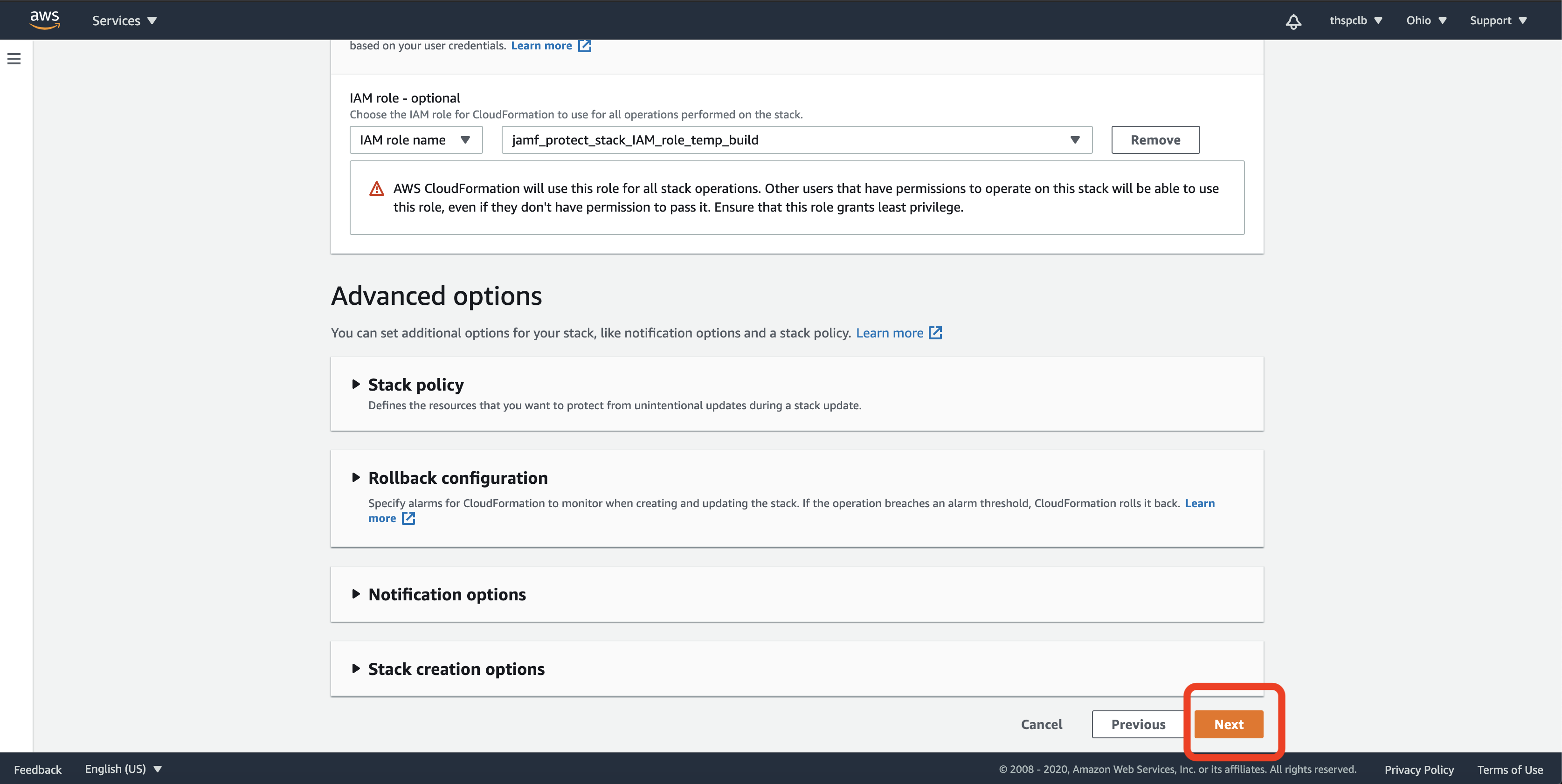Click the Feedback link in footer

point(38,770)
